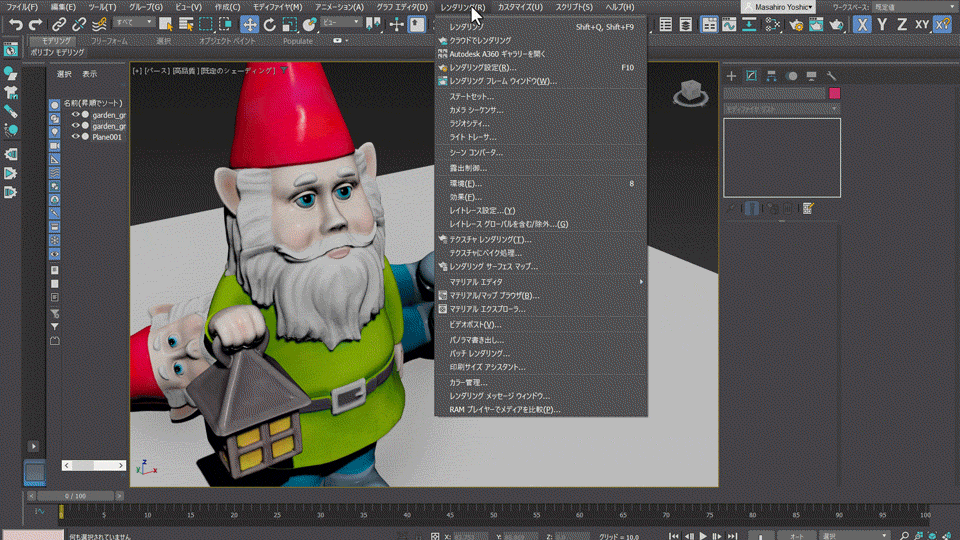Click the Undo arrow icon
Image resolution: width=960 pixels, height=540 pixels.
coord(15,24)
